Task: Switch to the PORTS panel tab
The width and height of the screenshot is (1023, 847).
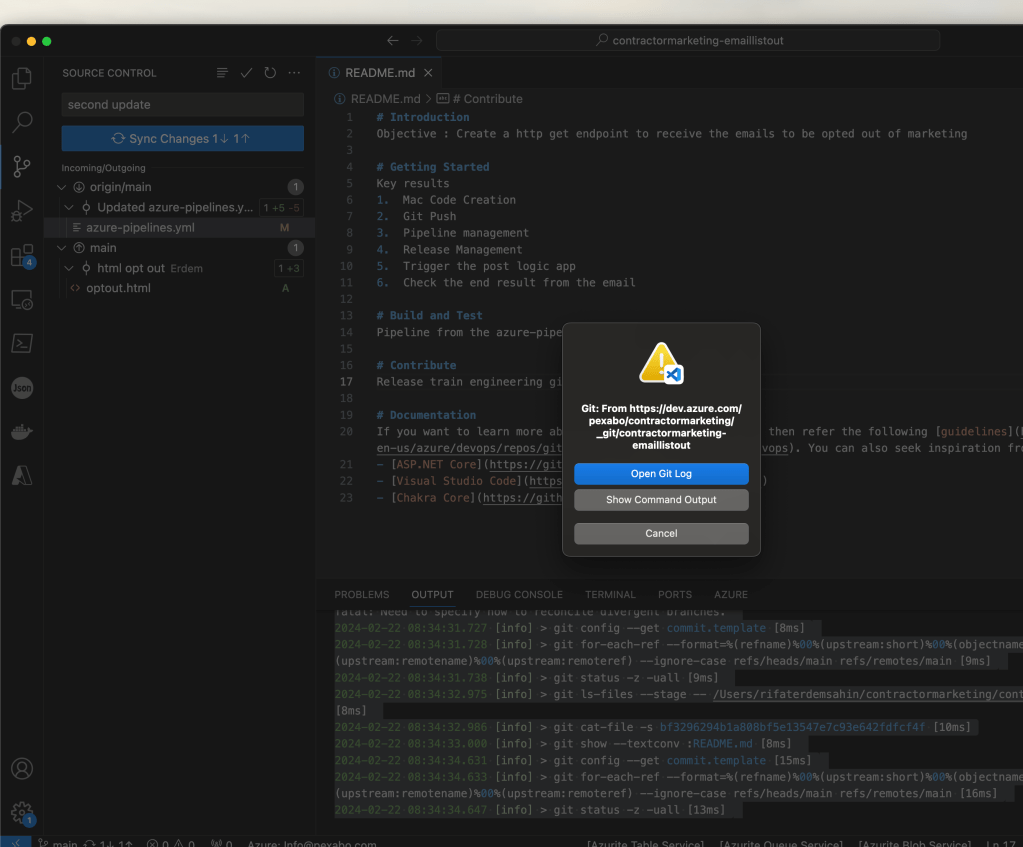Action: (x=675, y=594)
